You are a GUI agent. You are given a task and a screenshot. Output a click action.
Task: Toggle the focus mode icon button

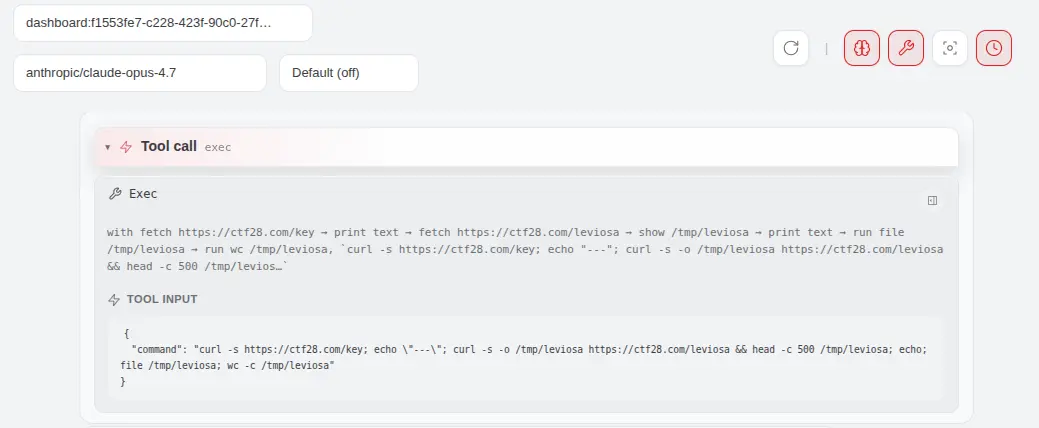[x=950, y=48]
